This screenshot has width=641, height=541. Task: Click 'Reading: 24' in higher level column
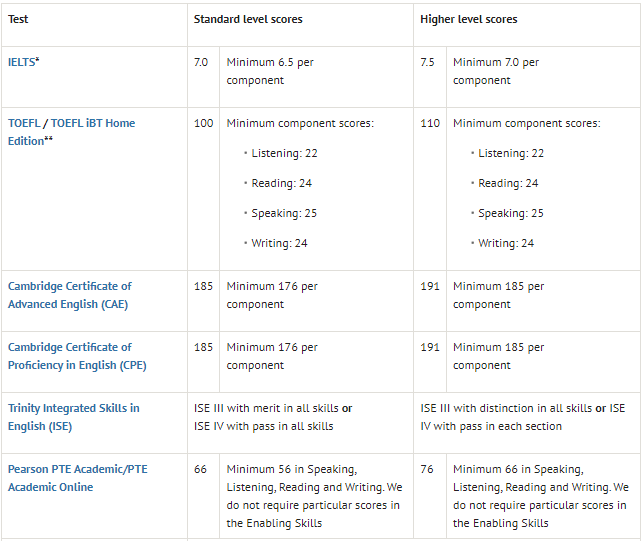(x=508, y=183)
